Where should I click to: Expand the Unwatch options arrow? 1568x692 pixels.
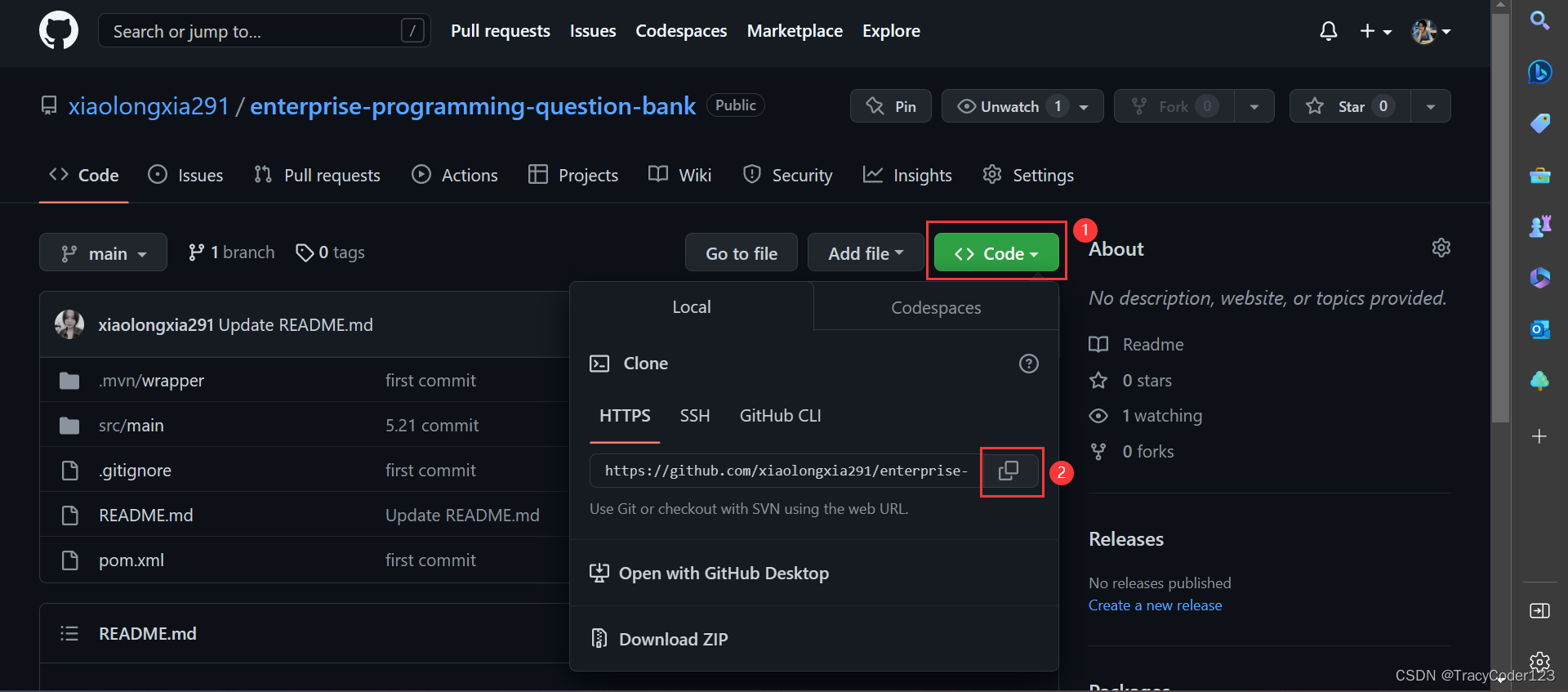[x=1085, y=106]
